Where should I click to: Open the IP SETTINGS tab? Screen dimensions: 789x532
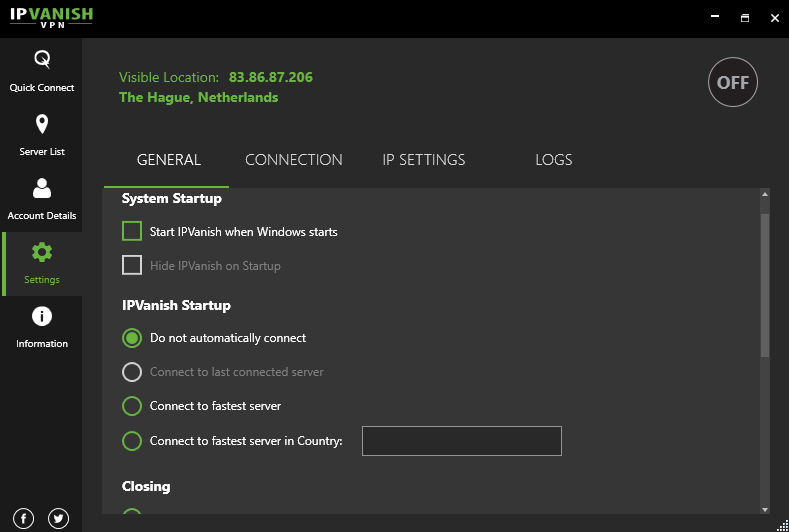[x=424, y=160]
